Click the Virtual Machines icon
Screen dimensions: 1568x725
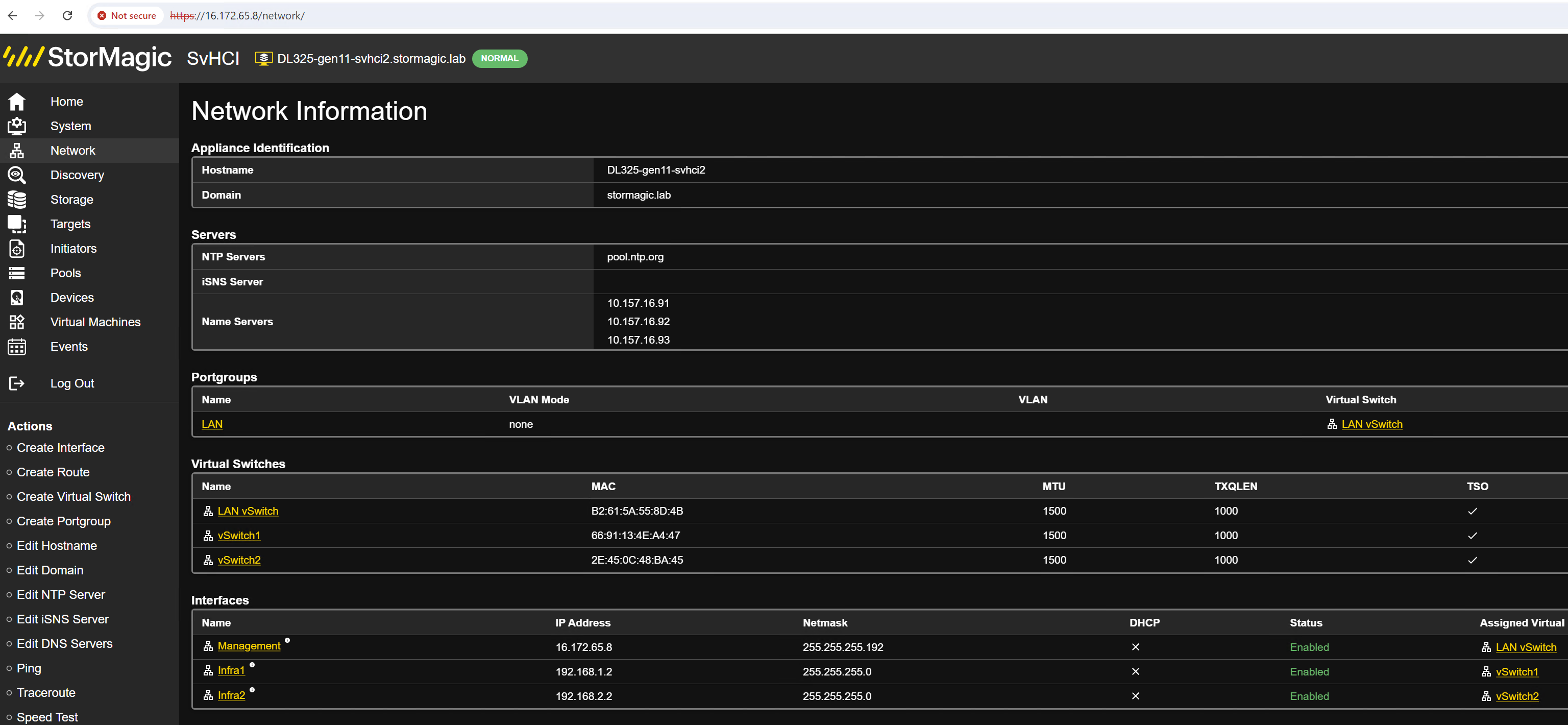point(16,322)
